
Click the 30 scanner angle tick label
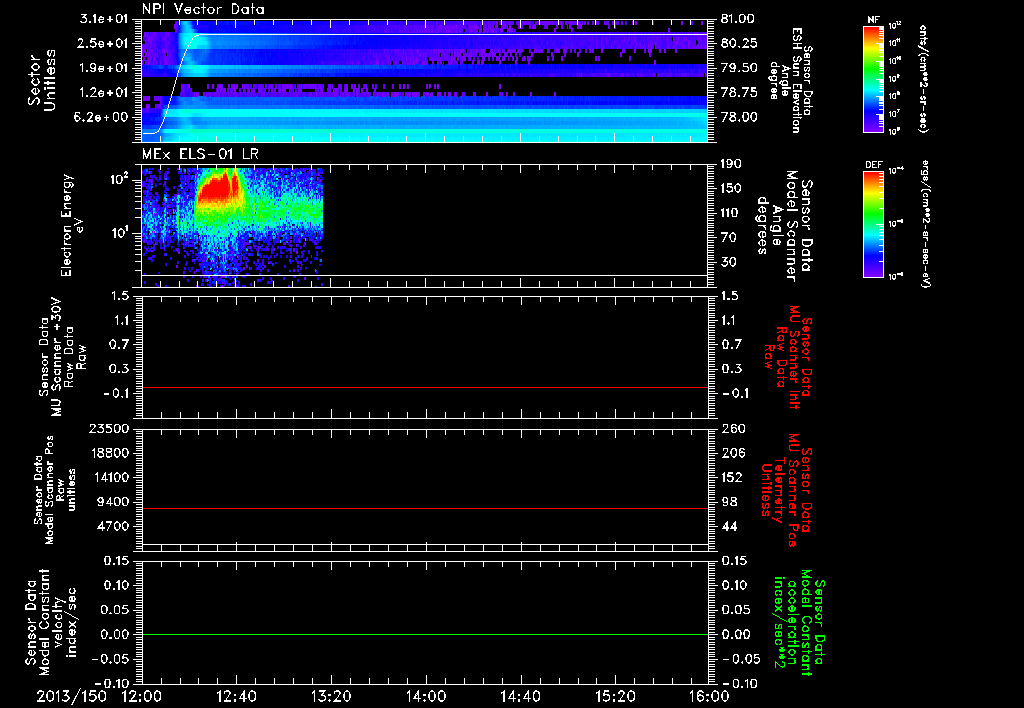coord(728,262)
